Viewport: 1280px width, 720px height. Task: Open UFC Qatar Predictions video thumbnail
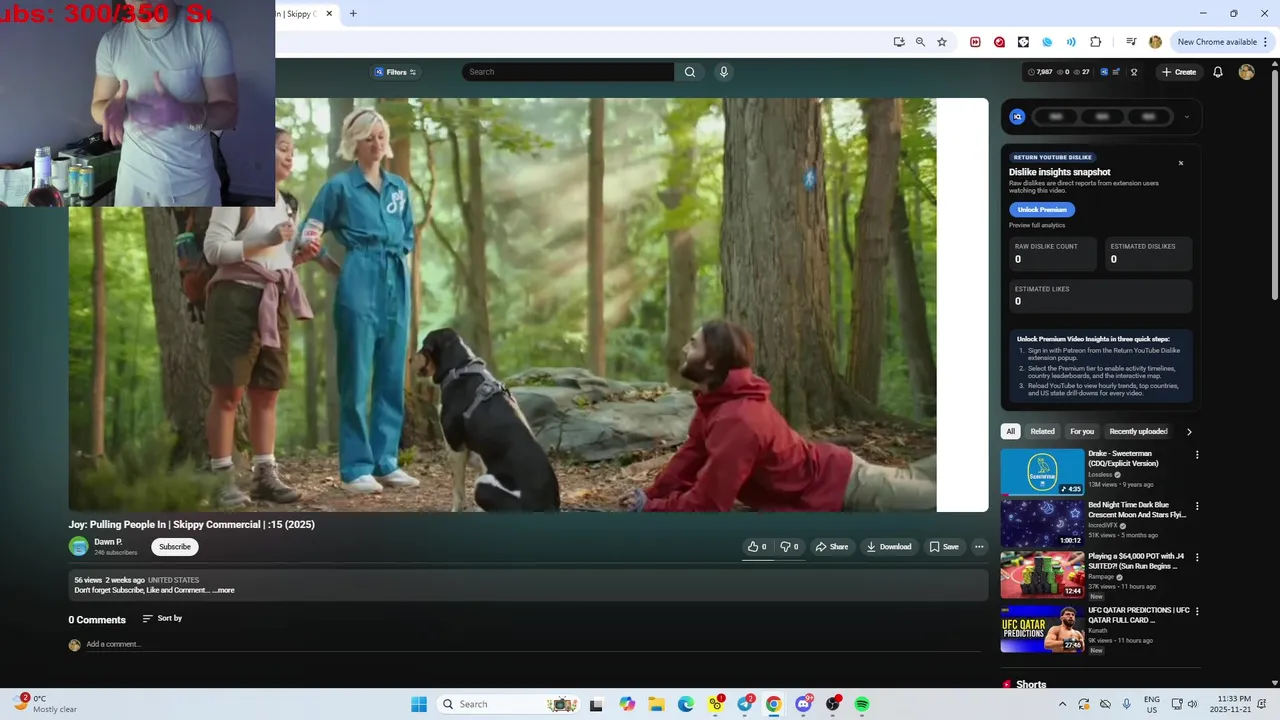(1042, 629)
